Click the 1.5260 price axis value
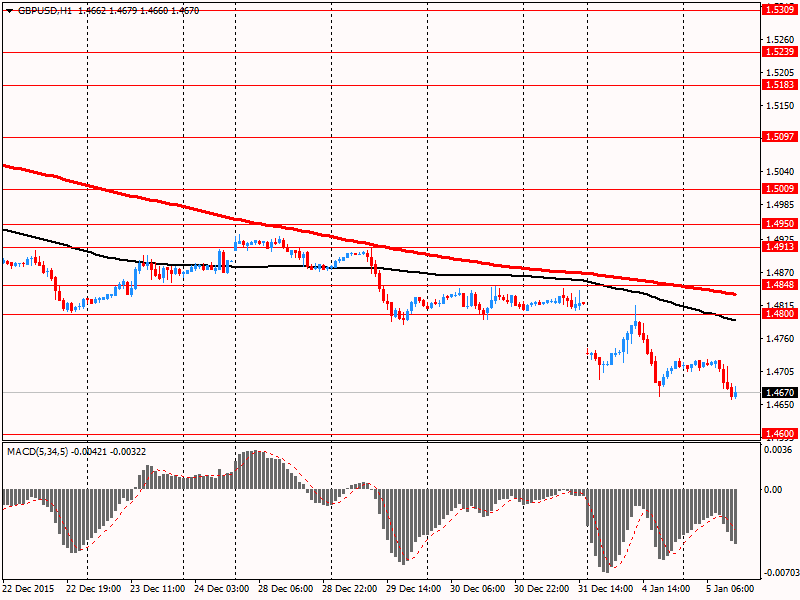The height and width of the screenshot is (600, 800). [x=781, y=39]
